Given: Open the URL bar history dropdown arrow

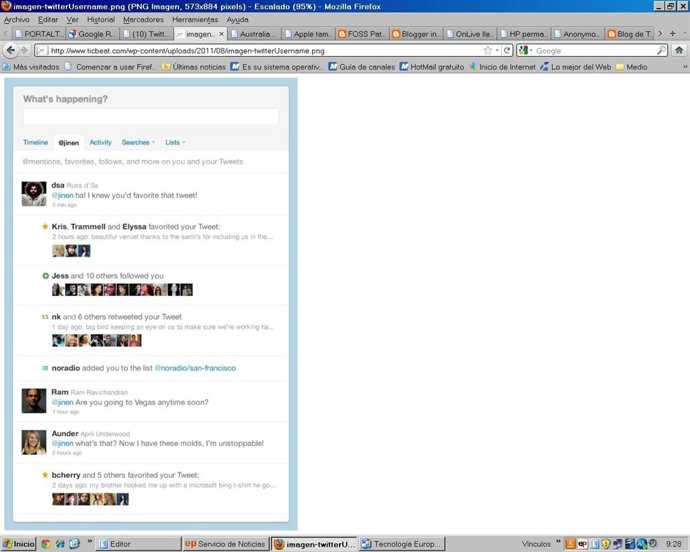Looking at the screenshot, I should coord(498,50).
